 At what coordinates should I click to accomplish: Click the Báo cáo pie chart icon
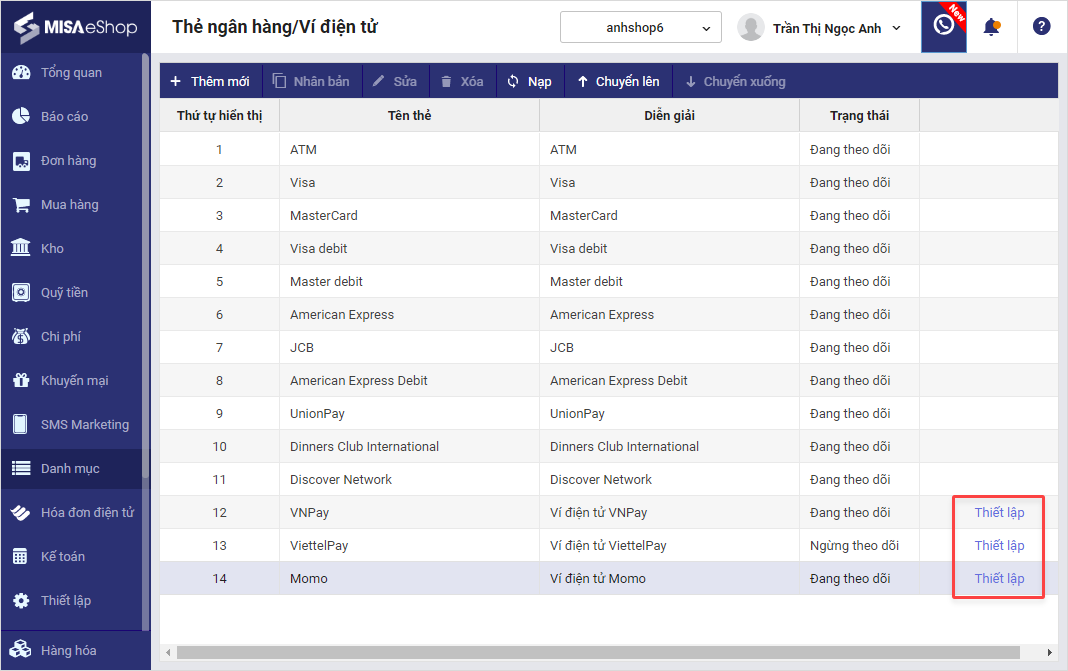click(x=21, y=117)
